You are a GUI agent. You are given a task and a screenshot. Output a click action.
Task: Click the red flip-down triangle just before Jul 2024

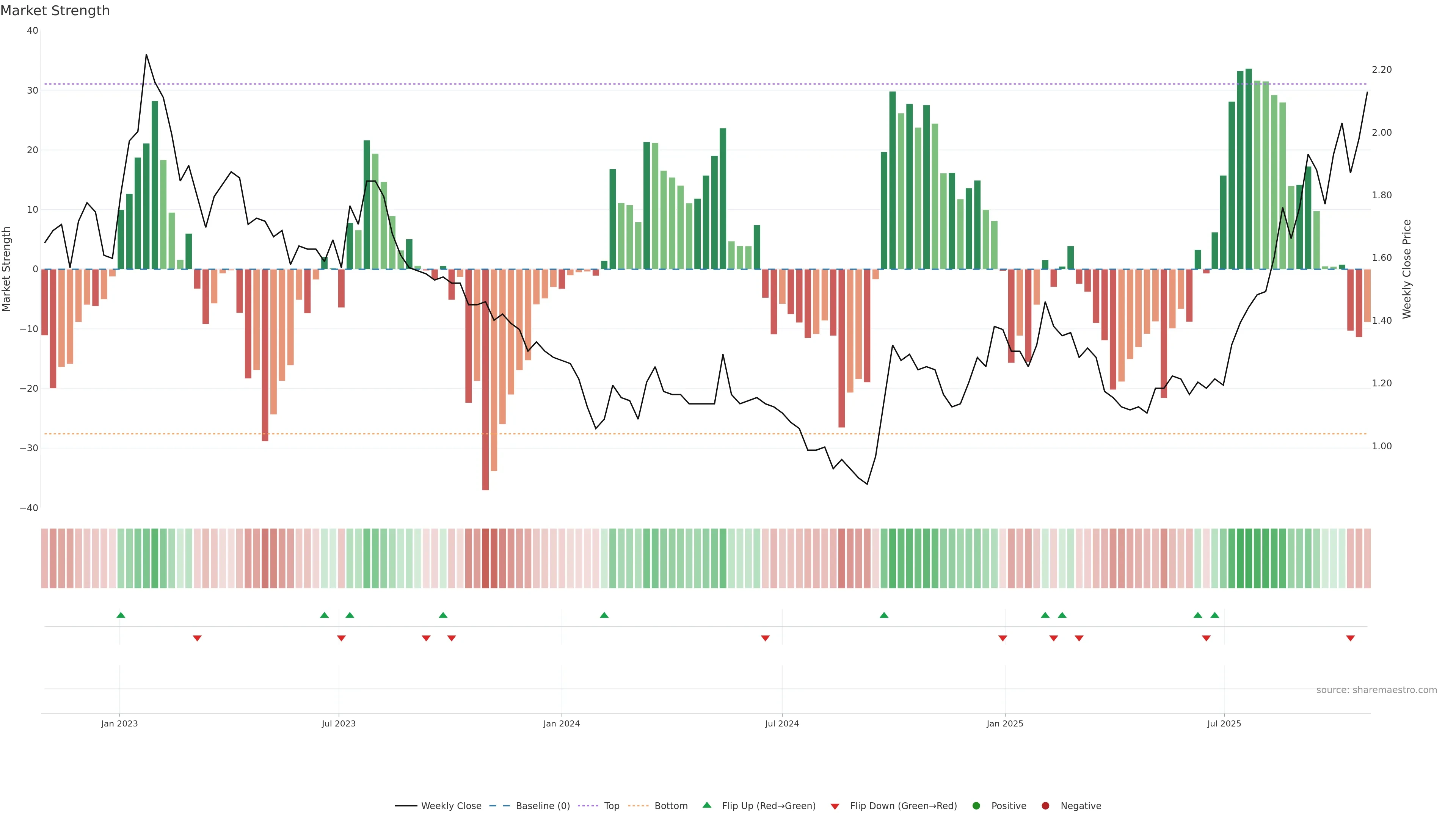tap(765, 638)
